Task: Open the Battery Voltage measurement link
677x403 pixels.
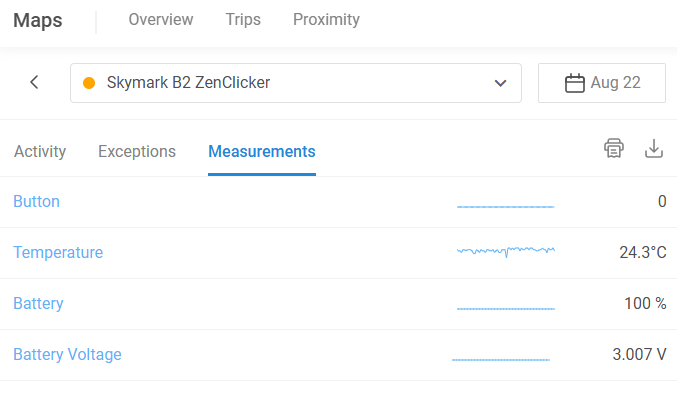Action: (x=67, y=354)
